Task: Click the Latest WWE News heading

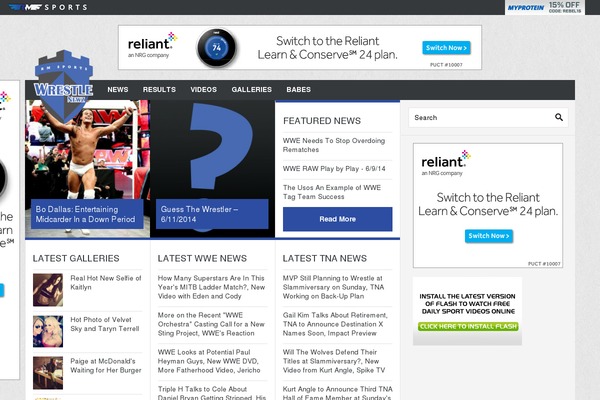Action: pos(202,258)
